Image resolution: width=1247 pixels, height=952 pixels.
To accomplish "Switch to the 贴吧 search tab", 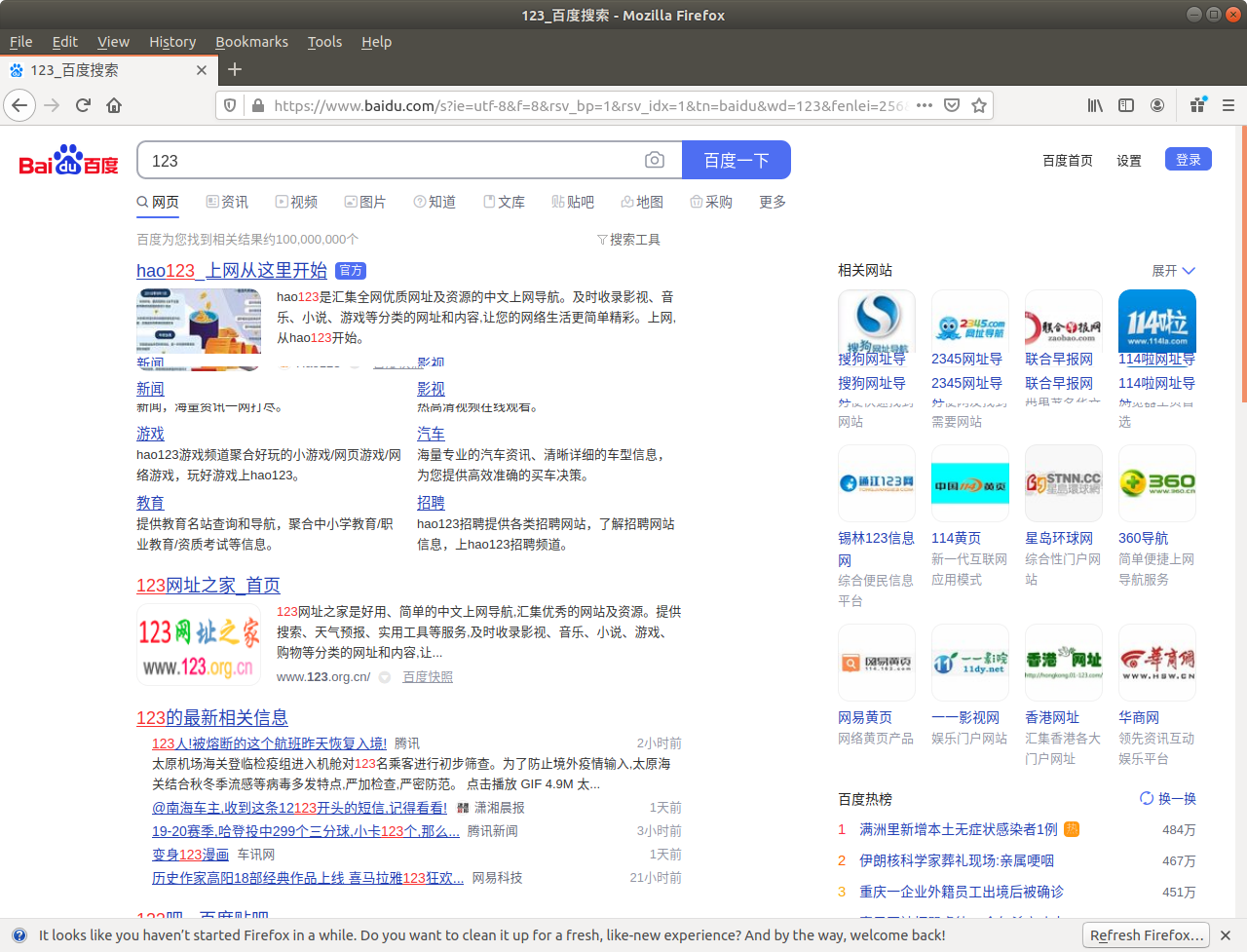I will tap(573, 202).
